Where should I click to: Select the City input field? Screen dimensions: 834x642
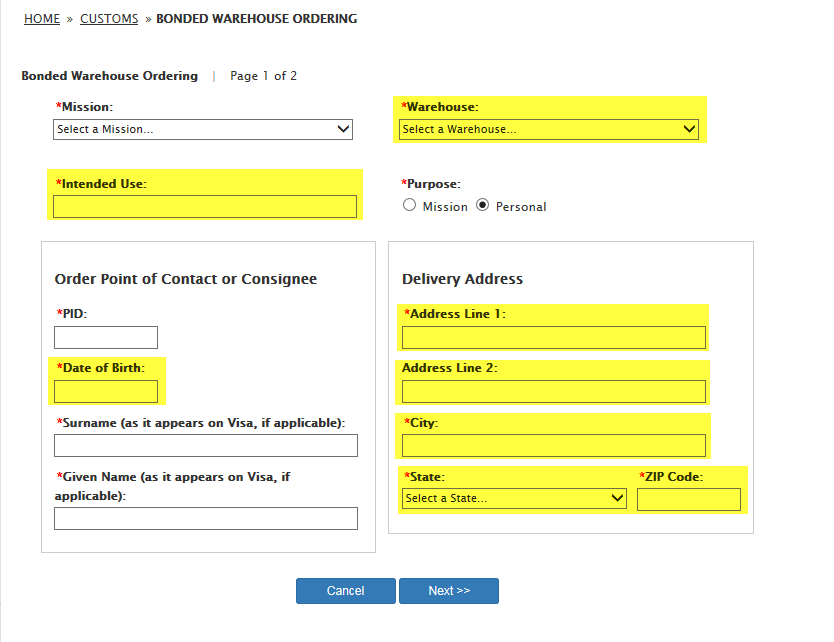coord(554,446)
